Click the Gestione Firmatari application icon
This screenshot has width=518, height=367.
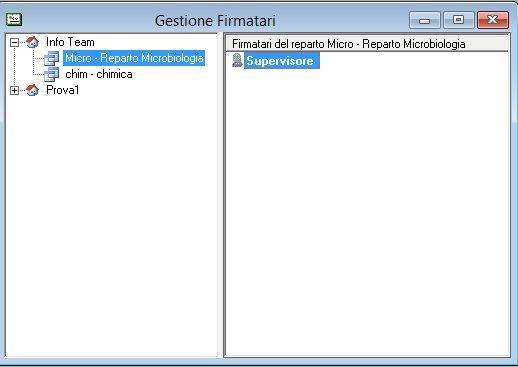[x=14, y=19]
